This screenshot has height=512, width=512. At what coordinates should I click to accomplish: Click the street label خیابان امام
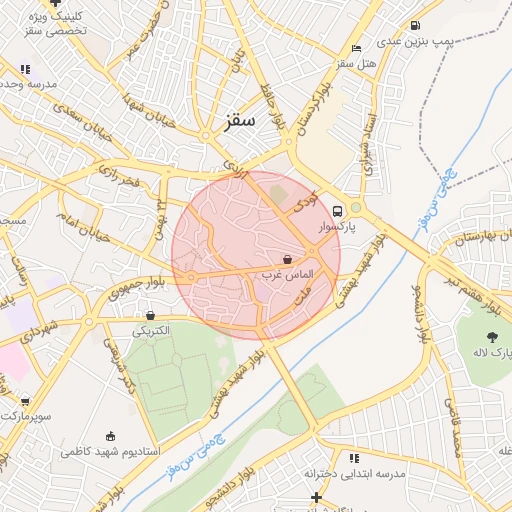pyautogui.click(x=83, y=228)
